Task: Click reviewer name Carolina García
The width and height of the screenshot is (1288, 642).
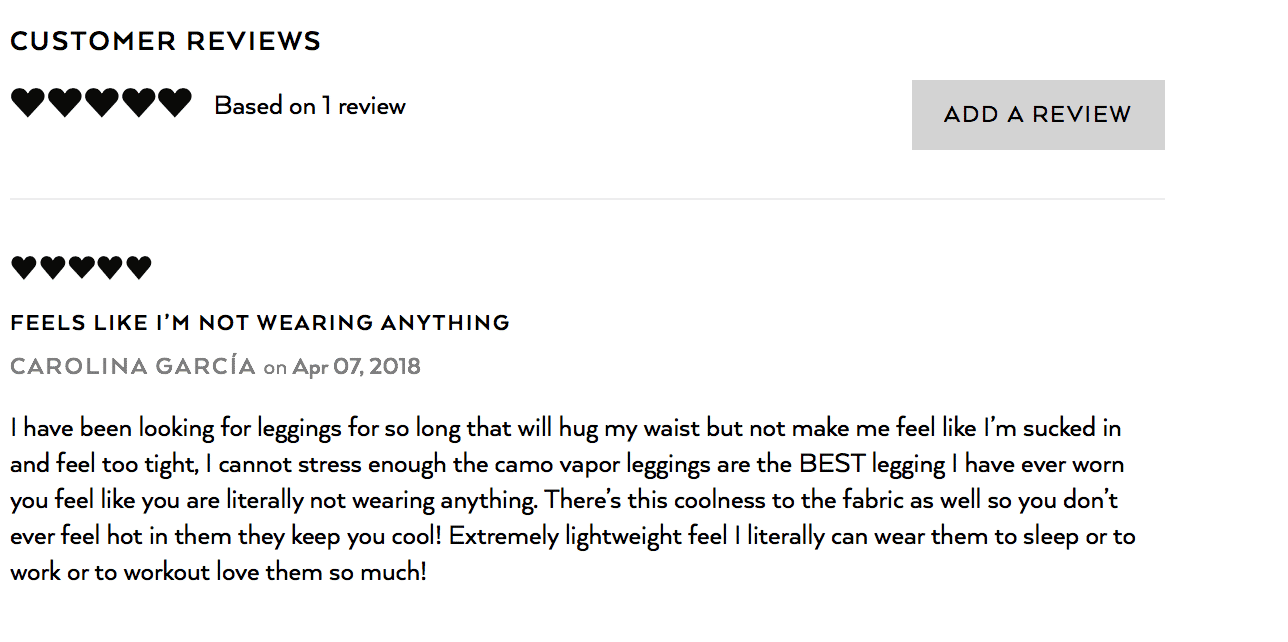Action: [x=133, y=366]
